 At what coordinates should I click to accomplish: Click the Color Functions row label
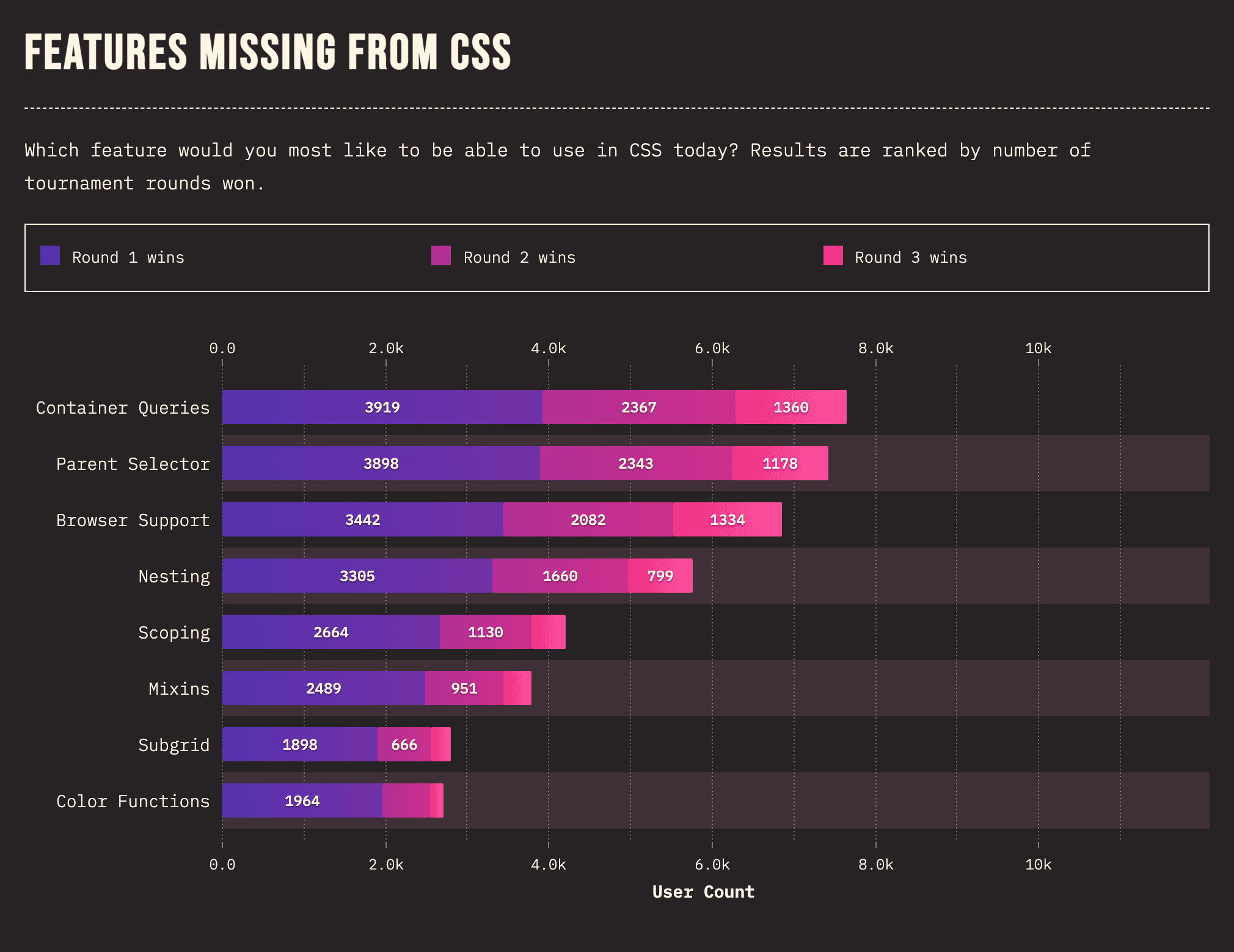tap(133, 801)
